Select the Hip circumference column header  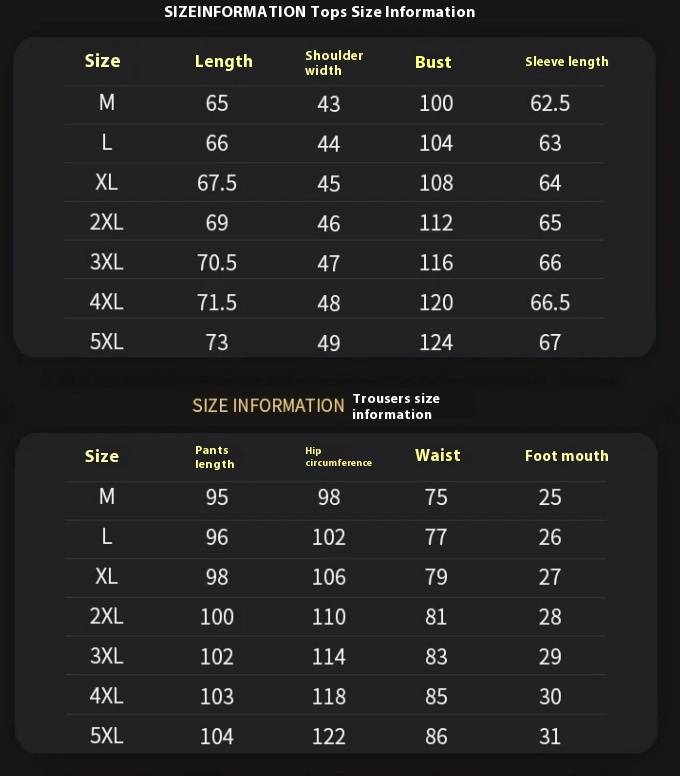pyautogui.click(x=338, y=456)
